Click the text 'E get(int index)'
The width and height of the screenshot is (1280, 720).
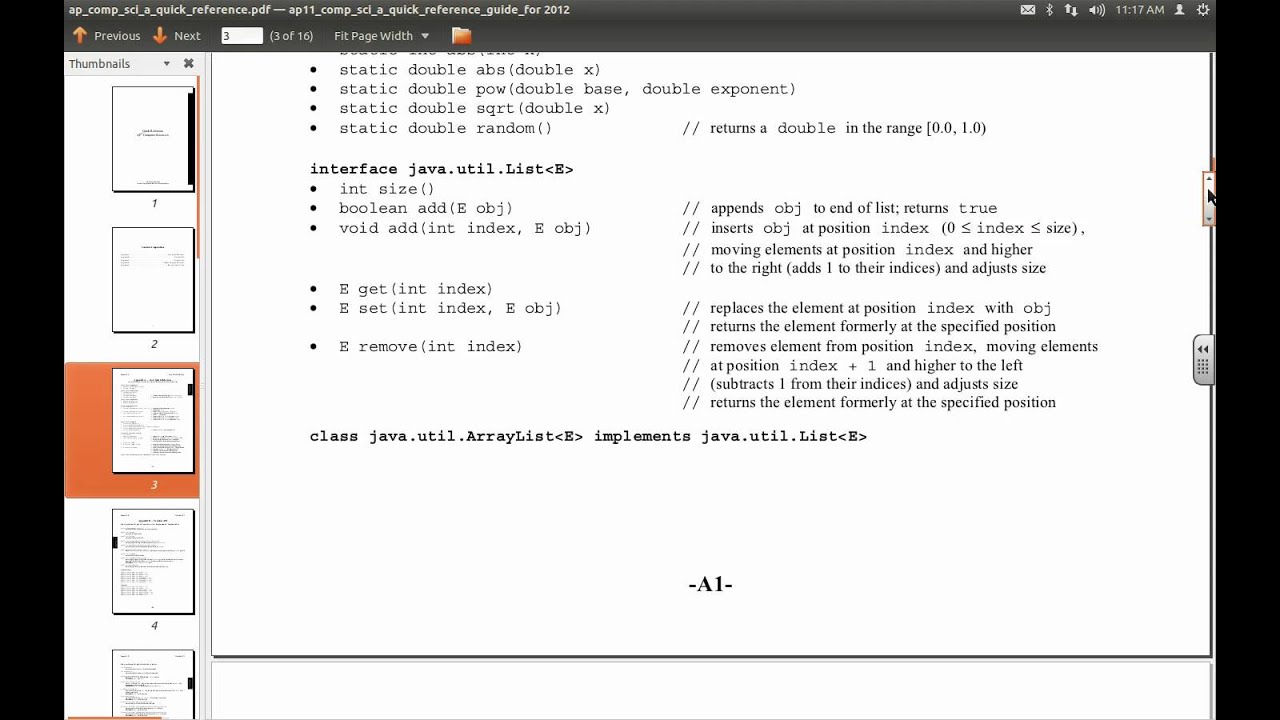[x=415, y=289]
